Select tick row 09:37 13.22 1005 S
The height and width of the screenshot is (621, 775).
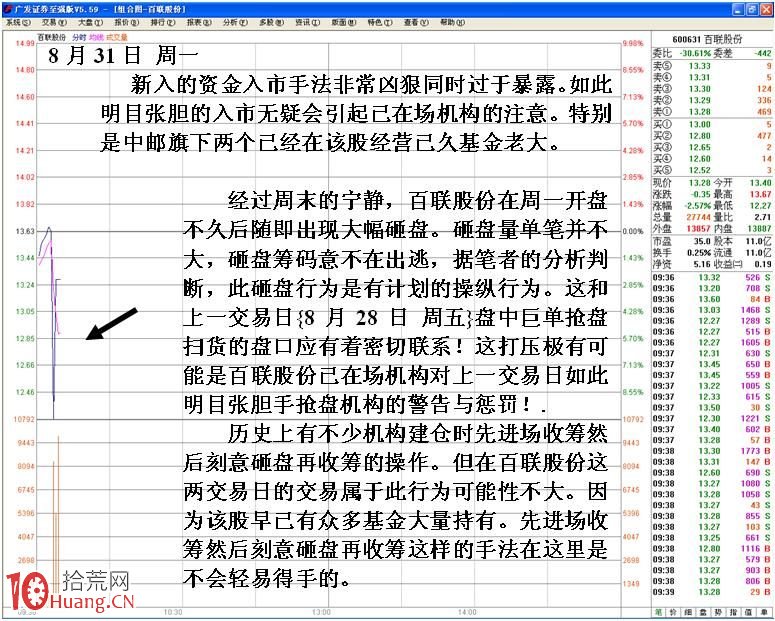712,386
